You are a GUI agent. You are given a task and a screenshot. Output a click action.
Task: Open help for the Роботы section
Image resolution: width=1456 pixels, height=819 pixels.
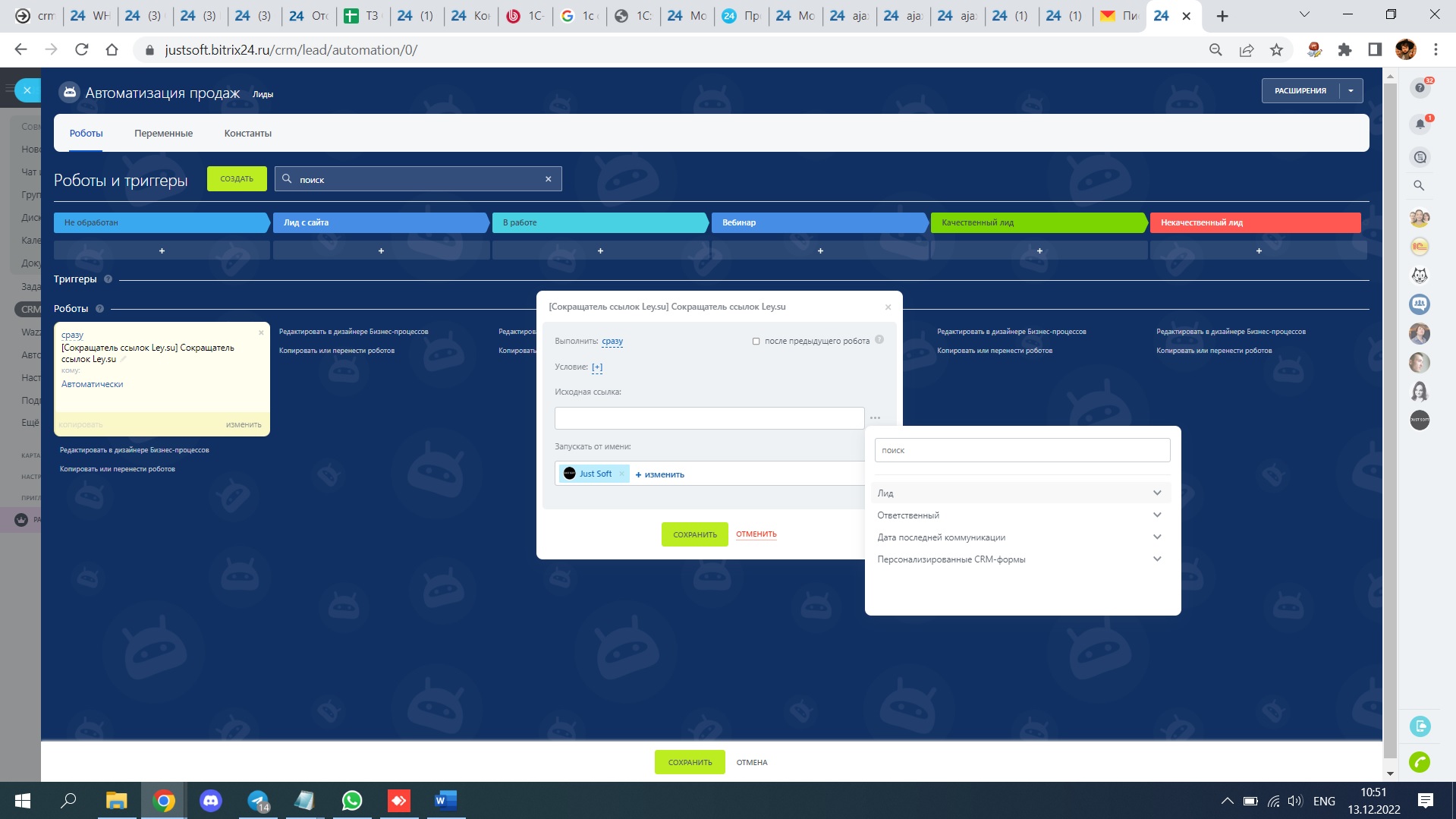coord(99,309)
